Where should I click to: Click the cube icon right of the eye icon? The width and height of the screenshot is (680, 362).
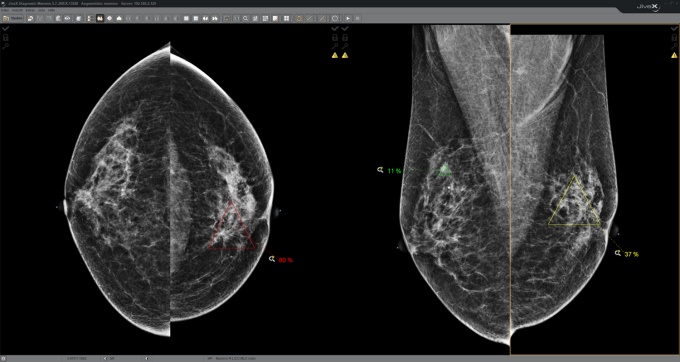79,19
